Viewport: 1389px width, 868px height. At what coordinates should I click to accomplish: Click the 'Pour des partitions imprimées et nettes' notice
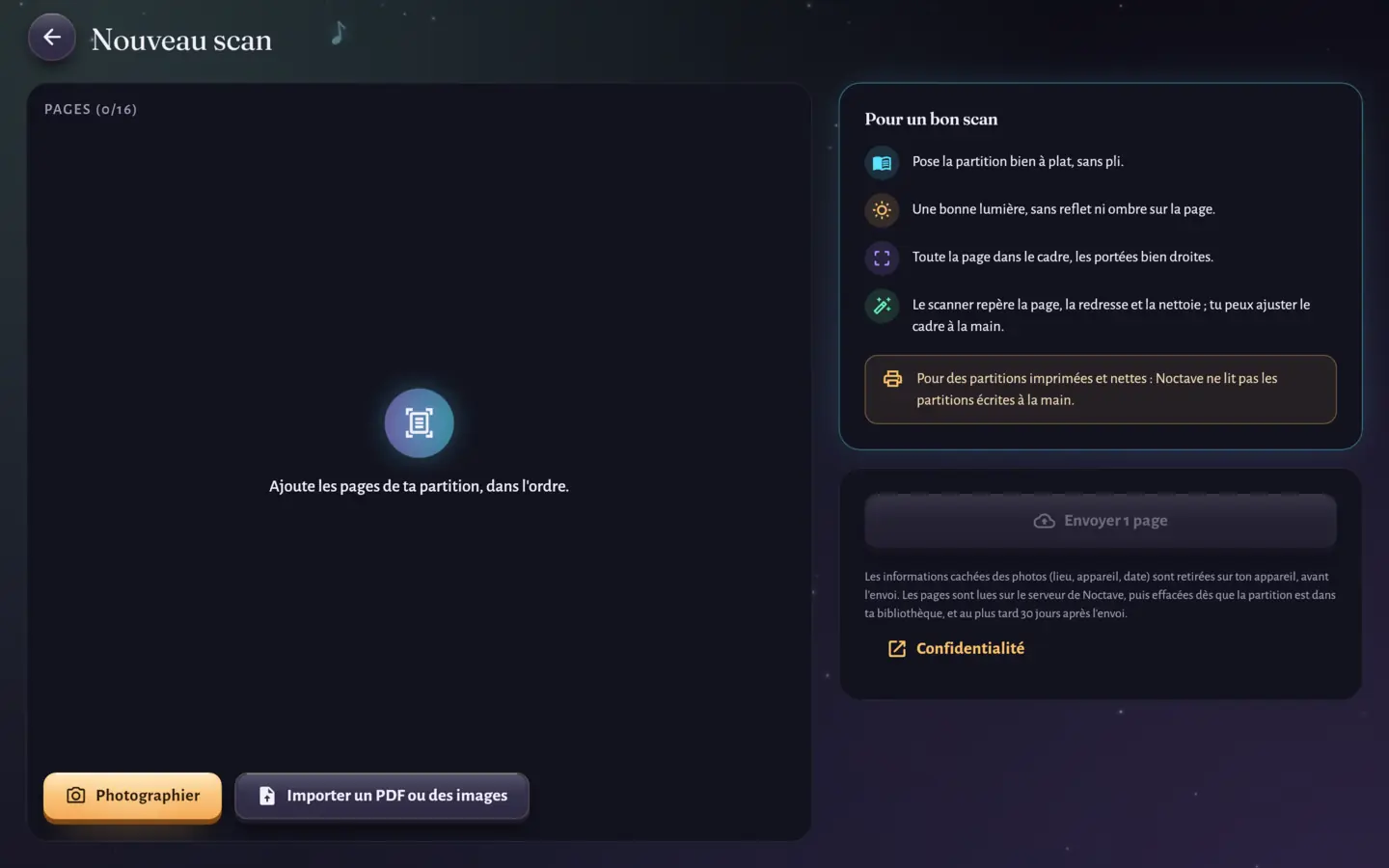1101,390
